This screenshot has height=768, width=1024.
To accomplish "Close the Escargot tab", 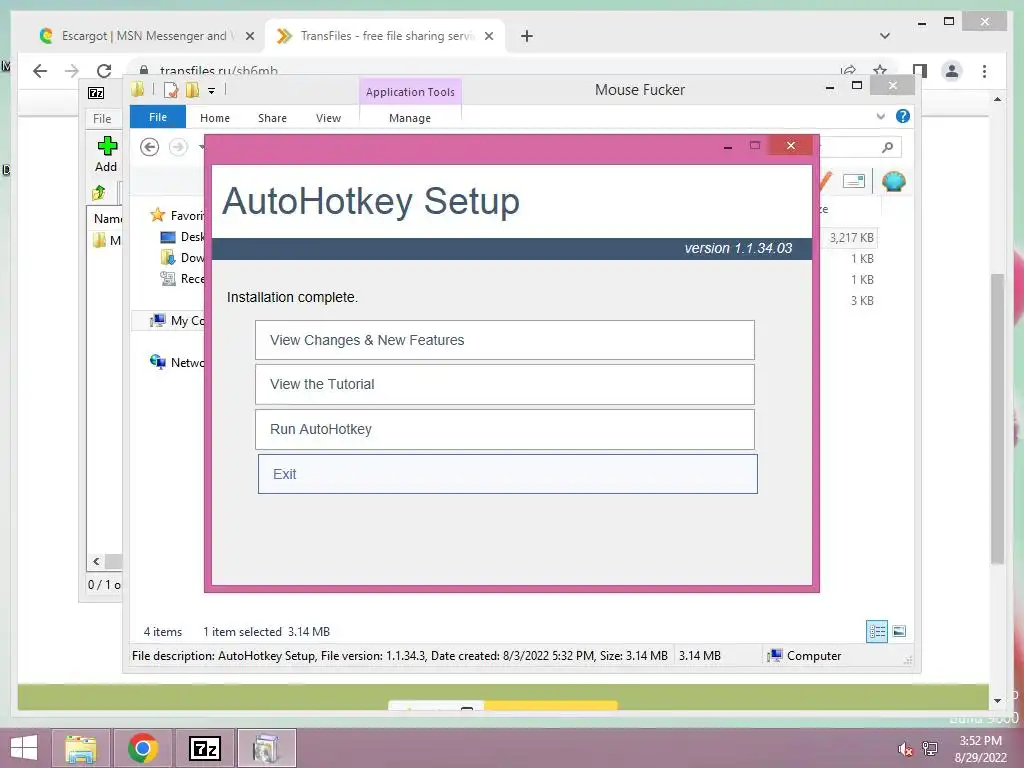I will 249,36.
